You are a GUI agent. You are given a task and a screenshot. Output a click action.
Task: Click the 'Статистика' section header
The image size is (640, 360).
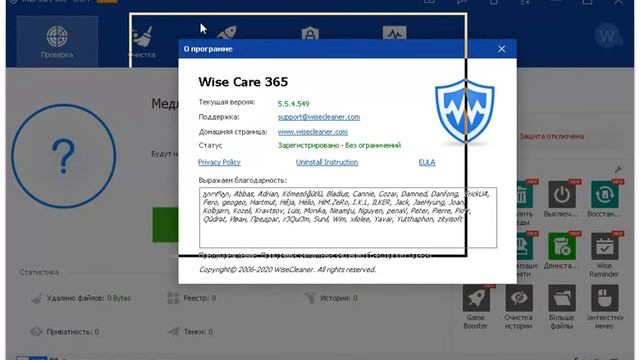[39, 272]
